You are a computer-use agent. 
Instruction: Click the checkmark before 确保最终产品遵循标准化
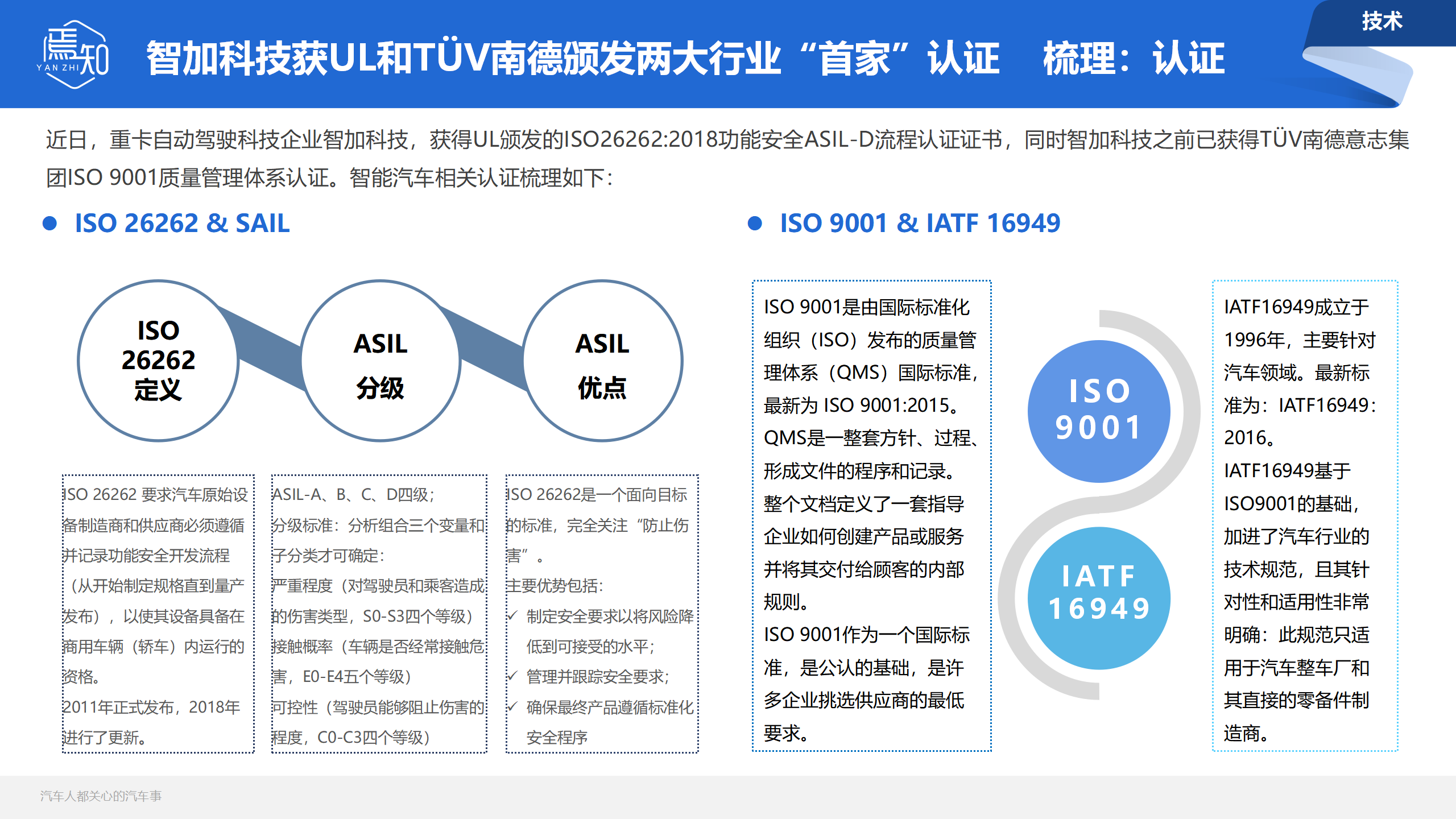(x=512, y=706)
